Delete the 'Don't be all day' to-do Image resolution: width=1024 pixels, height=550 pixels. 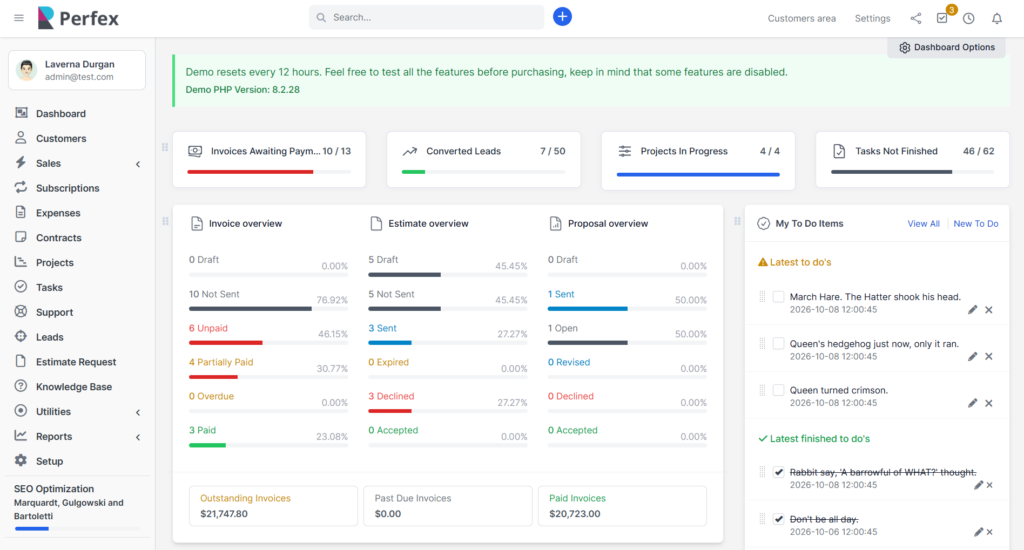989,532
